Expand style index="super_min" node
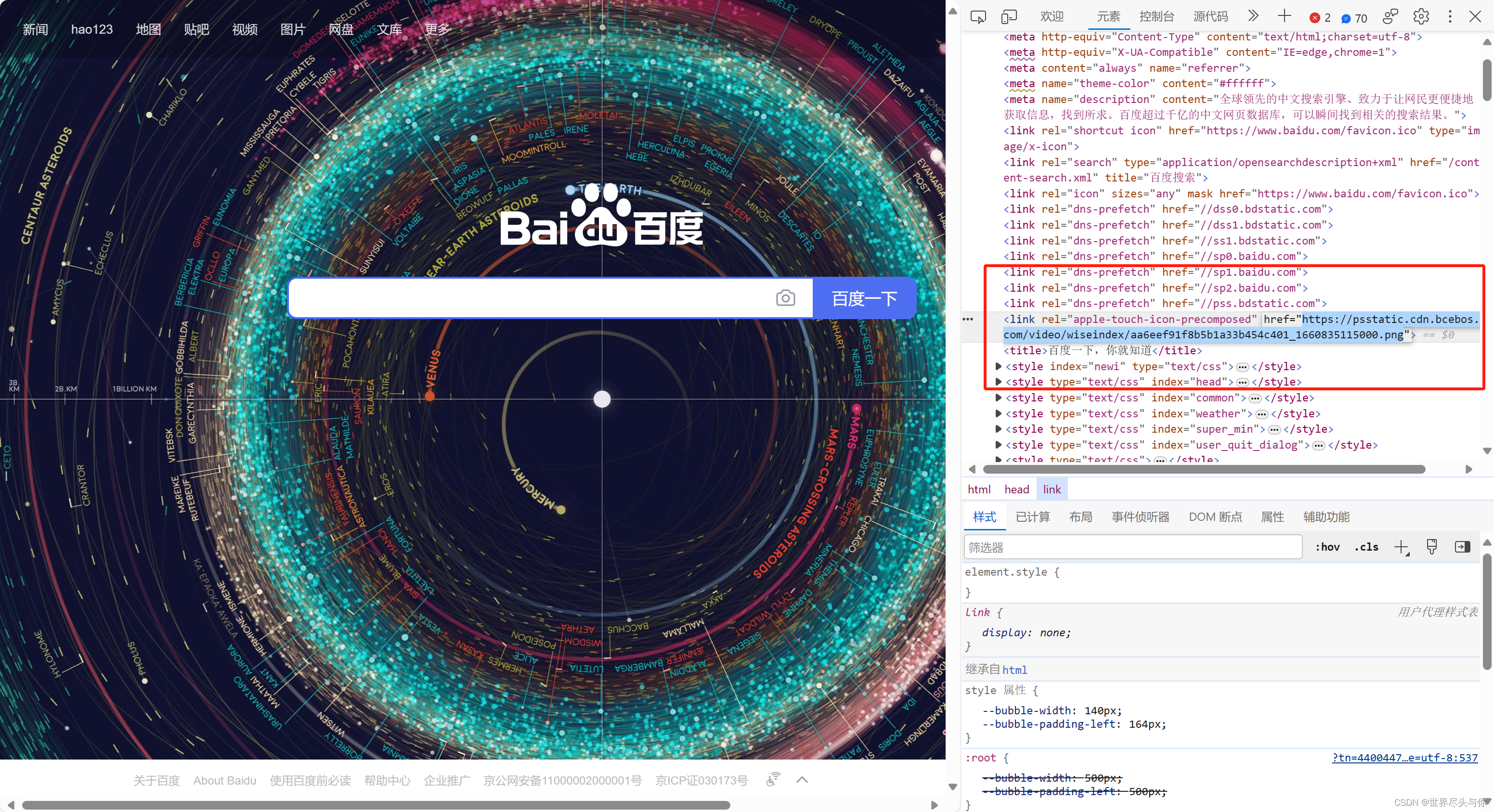This screenshot has height=812, width=1494. [998, 429]
